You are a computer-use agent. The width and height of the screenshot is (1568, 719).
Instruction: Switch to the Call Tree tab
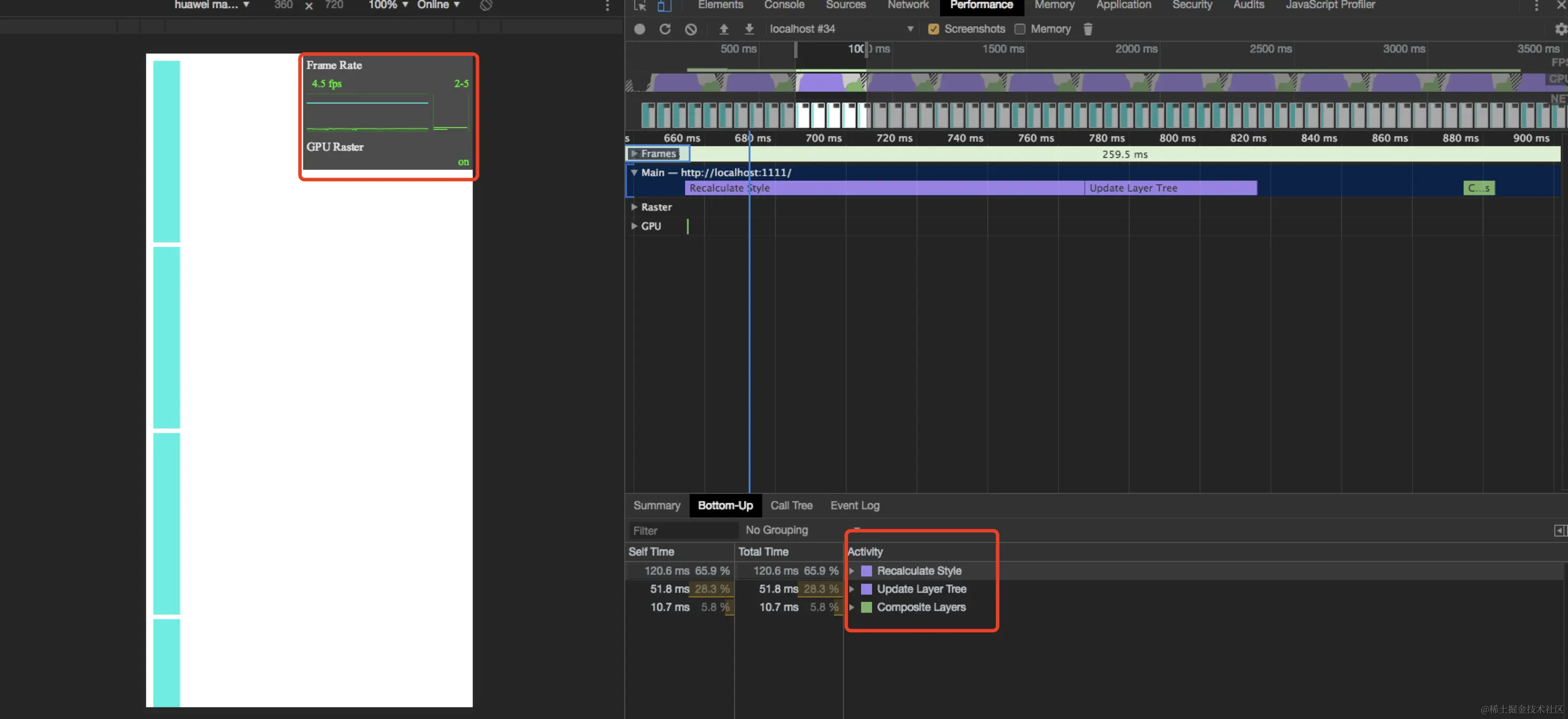791,505
